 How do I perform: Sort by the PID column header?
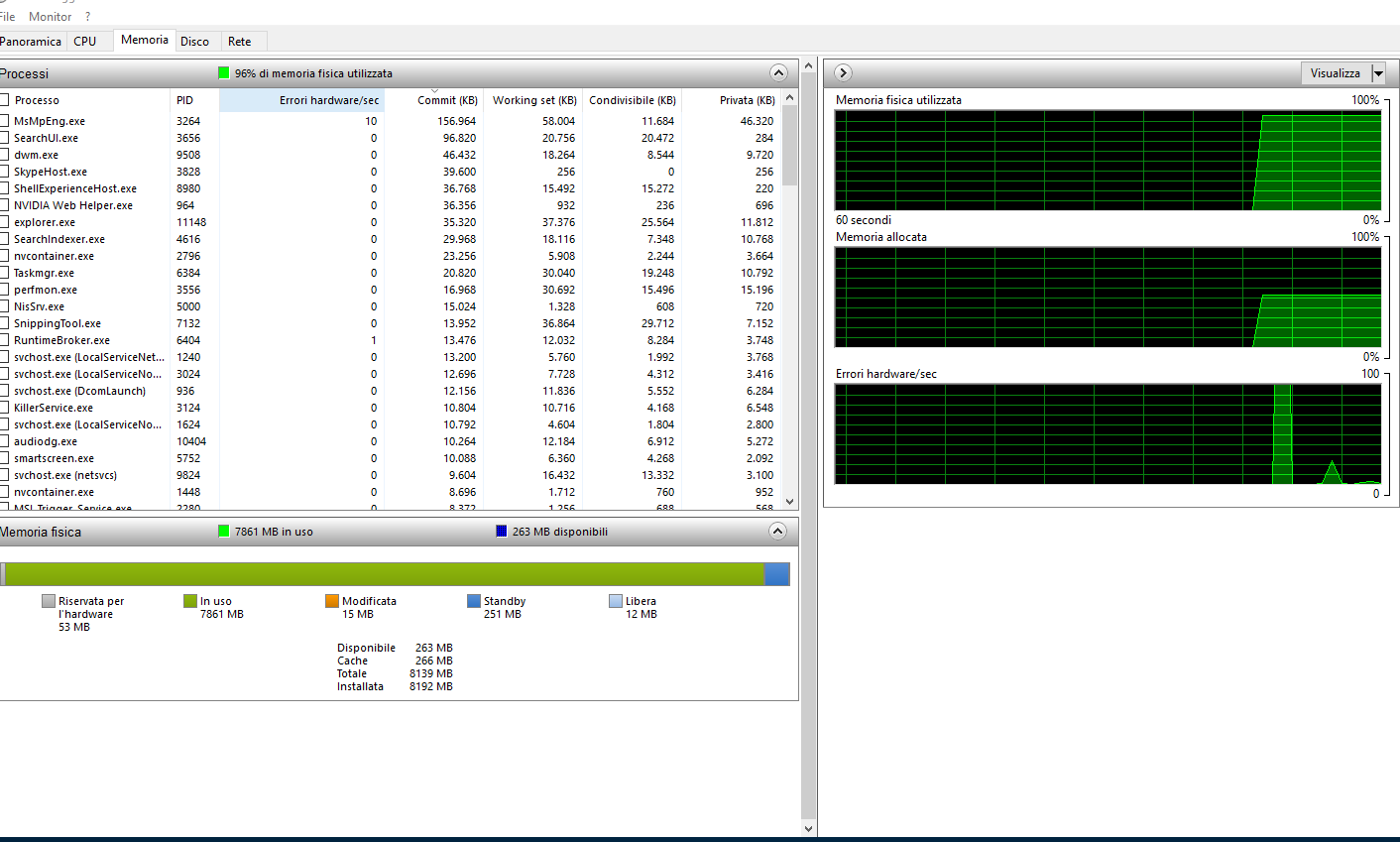tap(194, 100)
